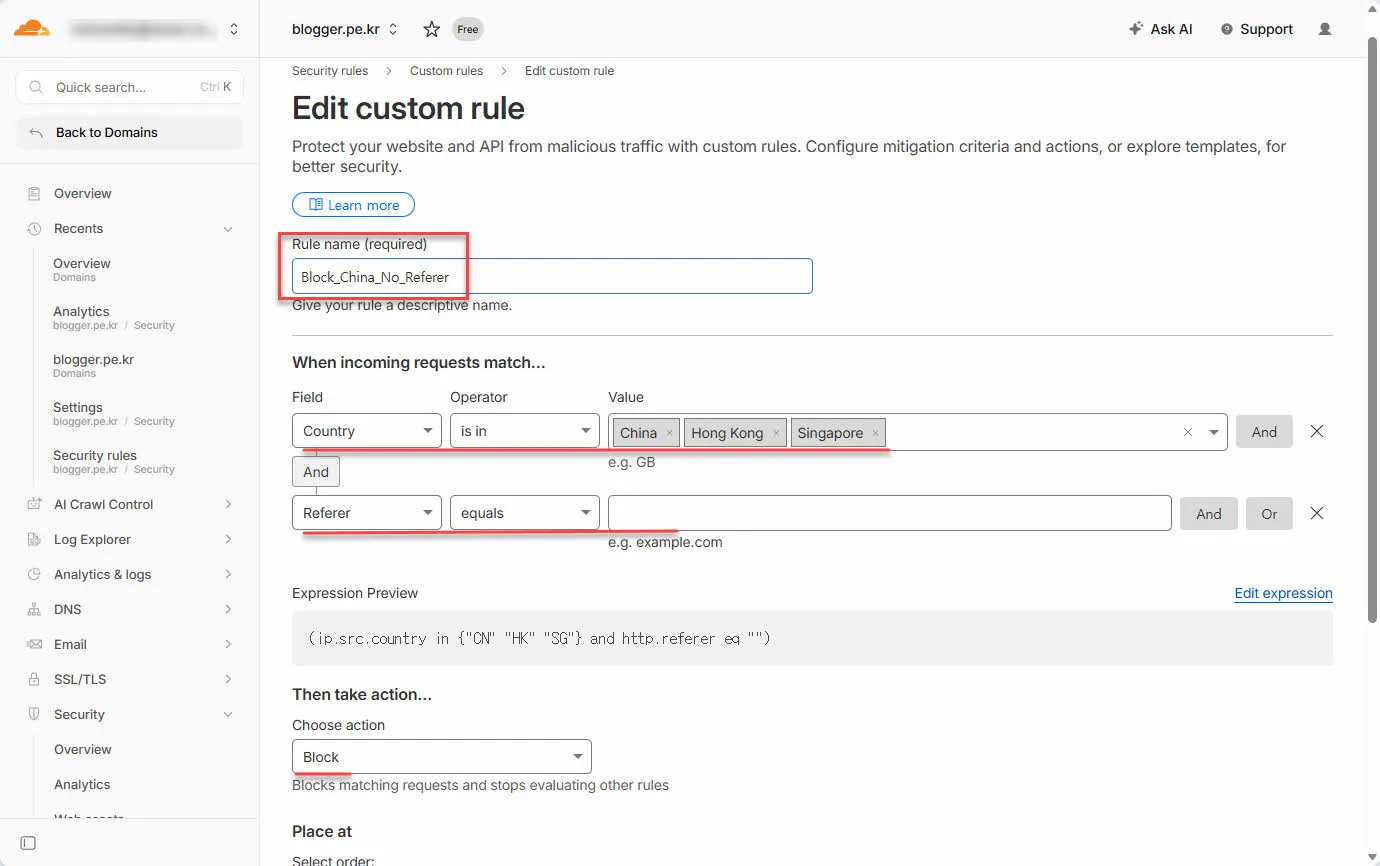Go to Security rules breadcrumb
Image resolution: width=1380 pixels, height=866 pixels.
pyautogui.click(x=330, y=71)
